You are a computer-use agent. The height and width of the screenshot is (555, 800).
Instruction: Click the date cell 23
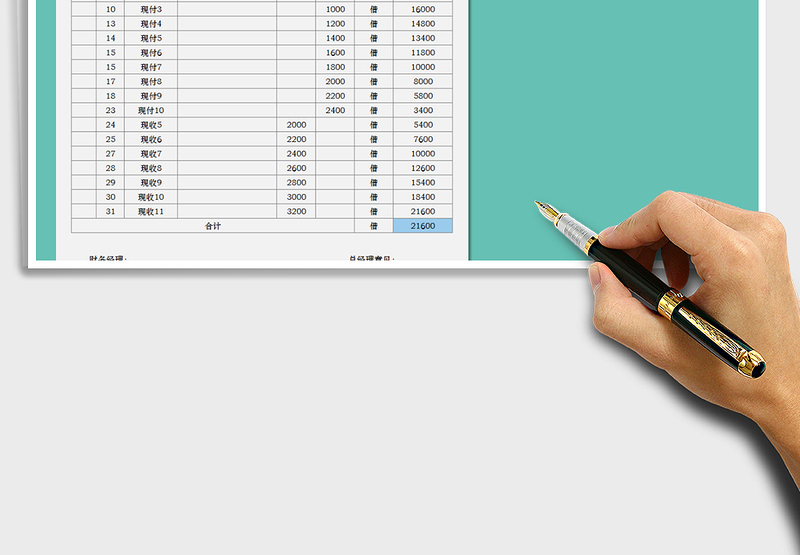[110, 110]
